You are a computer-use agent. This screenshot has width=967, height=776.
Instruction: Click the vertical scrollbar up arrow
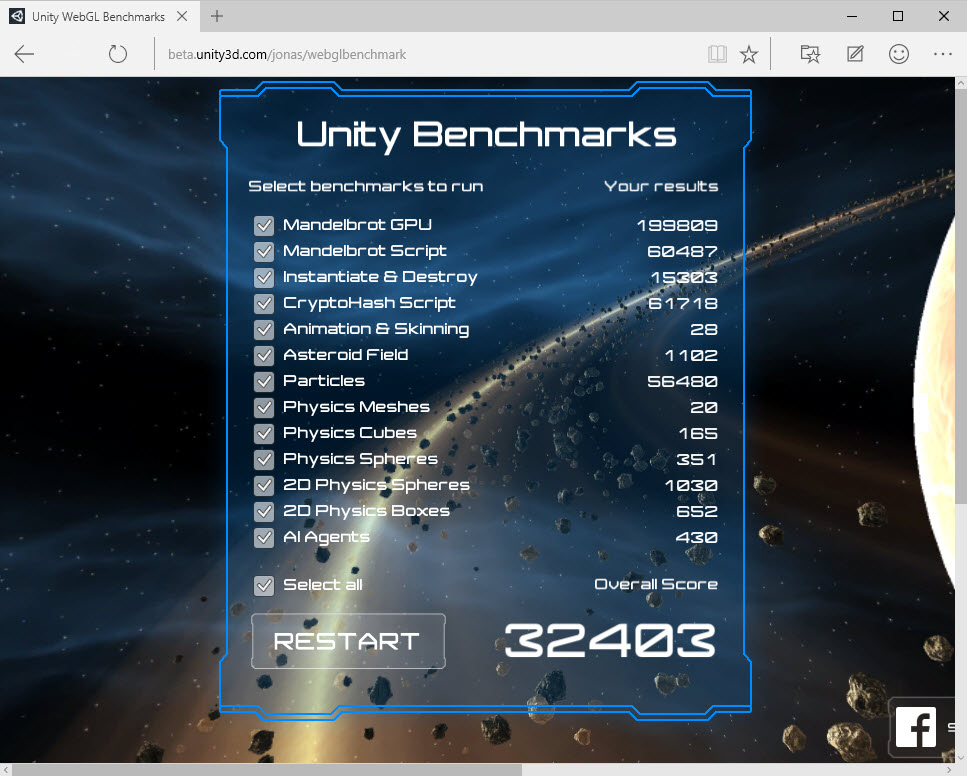tap(961, 83)
